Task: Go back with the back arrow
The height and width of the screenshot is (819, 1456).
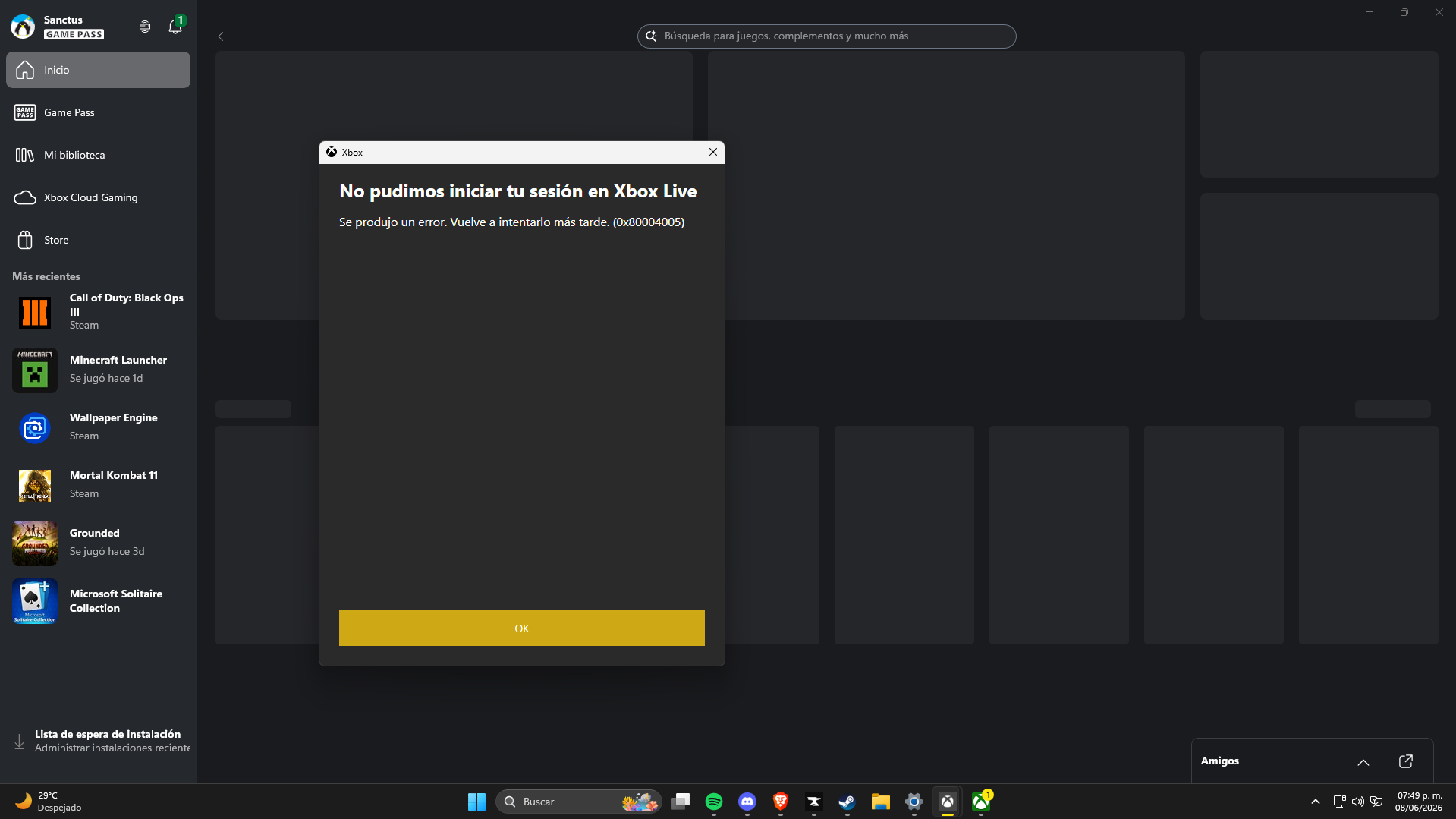Action: point(221,36)
